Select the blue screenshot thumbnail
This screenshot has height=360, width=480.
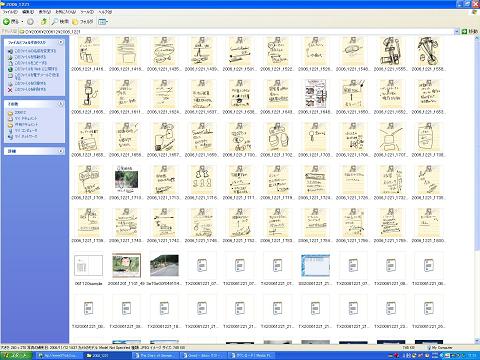(x=315, y=266)
